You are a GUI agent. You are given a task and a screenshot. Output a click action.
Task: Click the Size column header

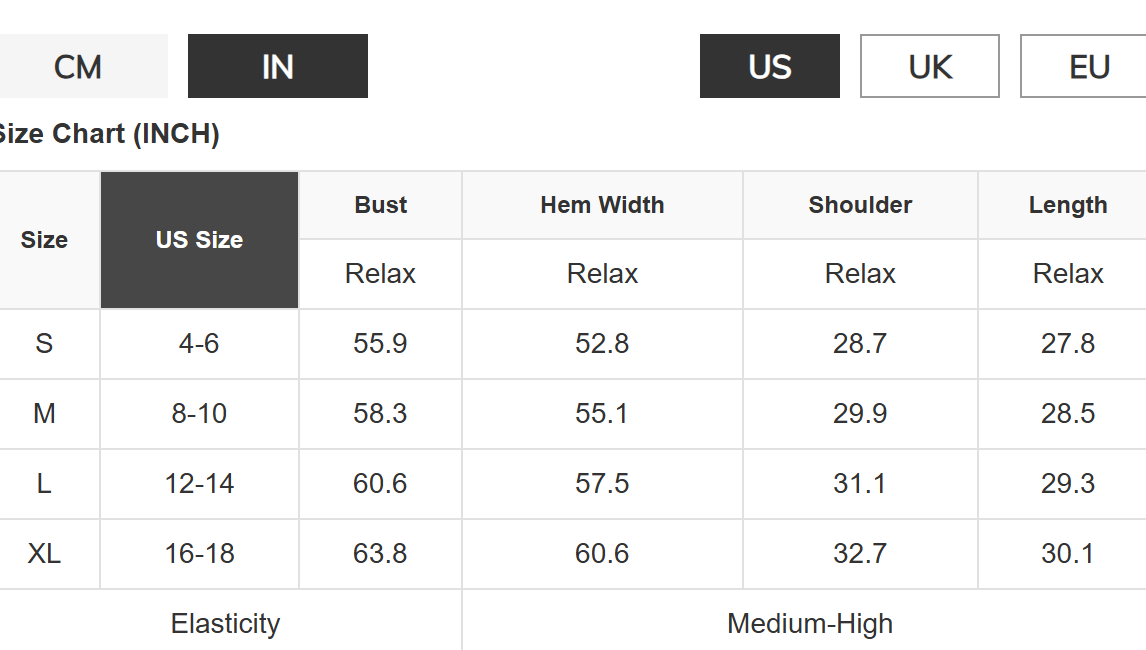coord(45,240)
